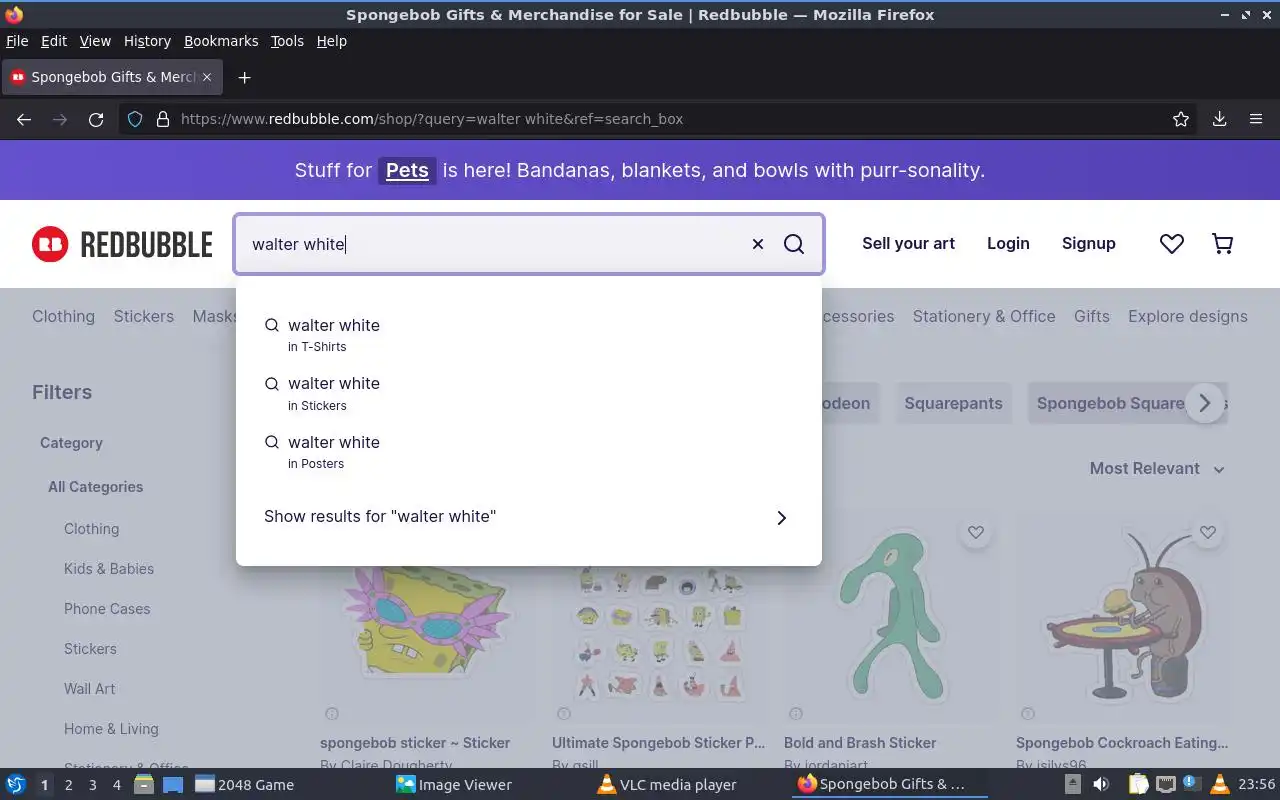Open the Bold and Brash Sticker image
This screenshot has width=1280, height=800.
coord(892,618)
